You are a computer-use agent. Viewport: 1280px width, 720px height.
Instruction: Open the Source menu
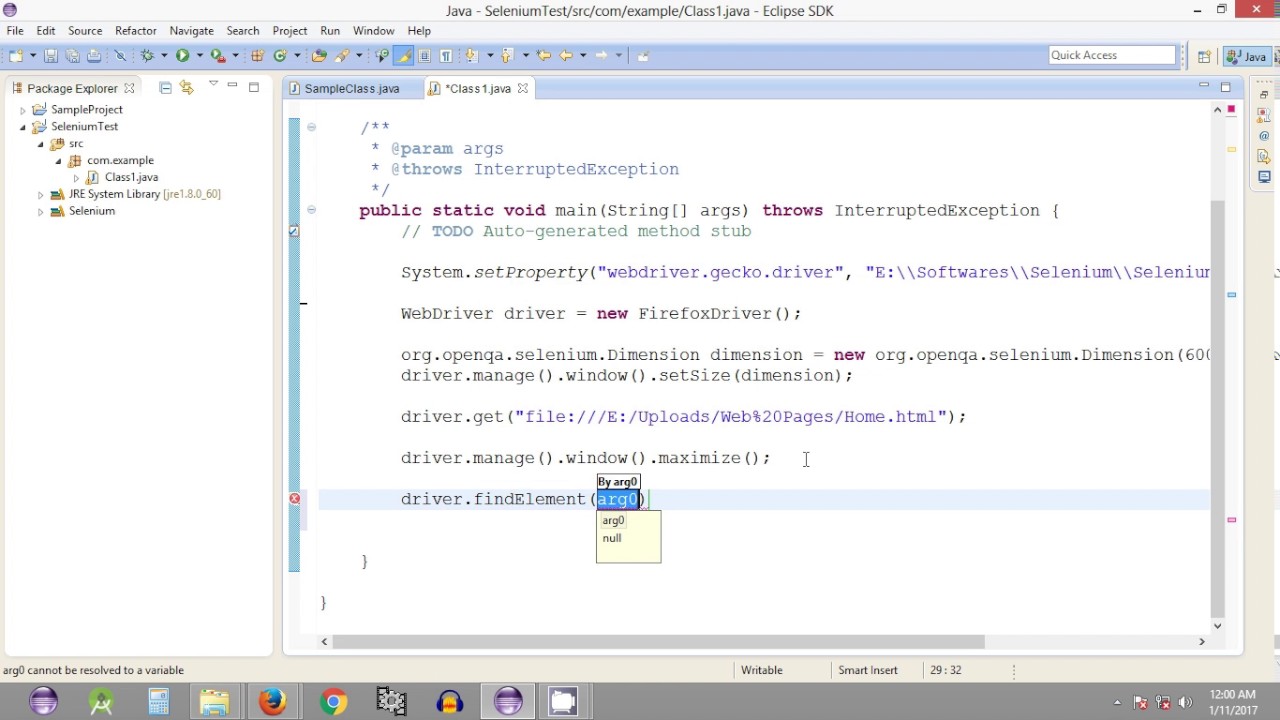point(85,31)
